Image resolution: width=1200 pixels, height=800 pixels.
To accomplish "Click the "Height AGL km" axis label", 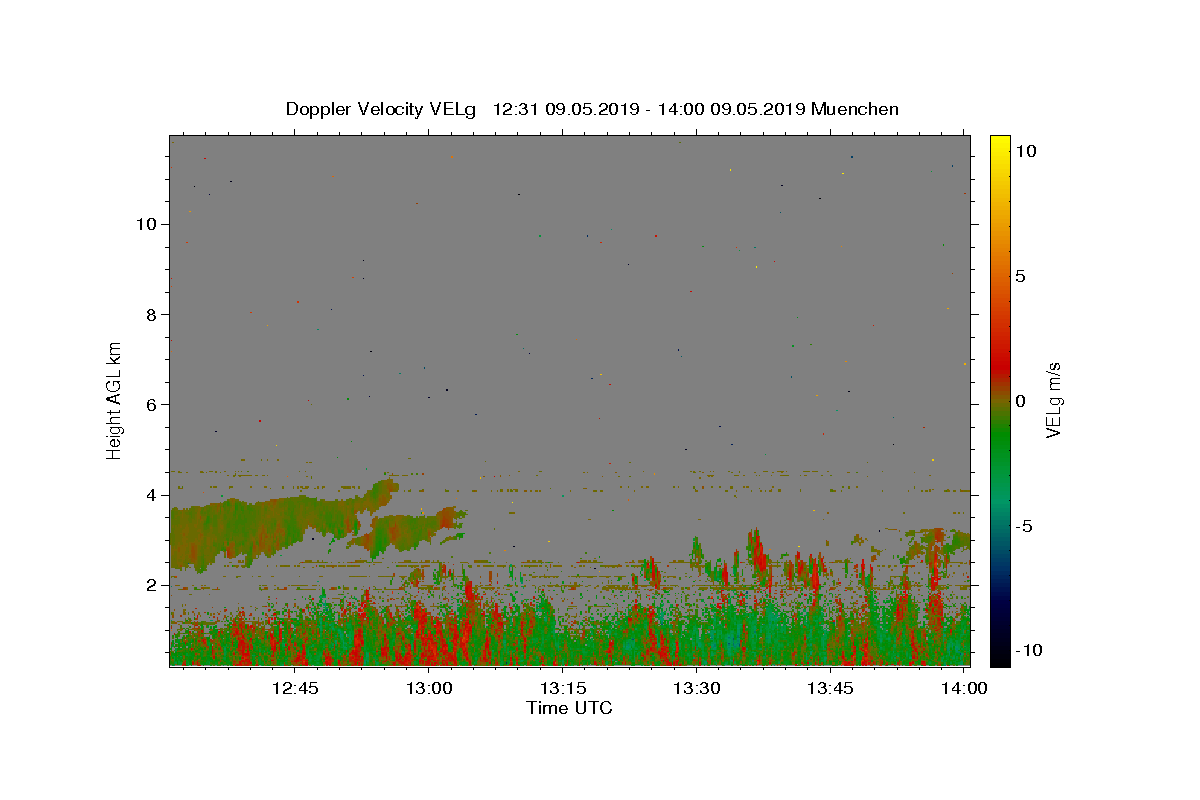I will click(x=115, y=399).
